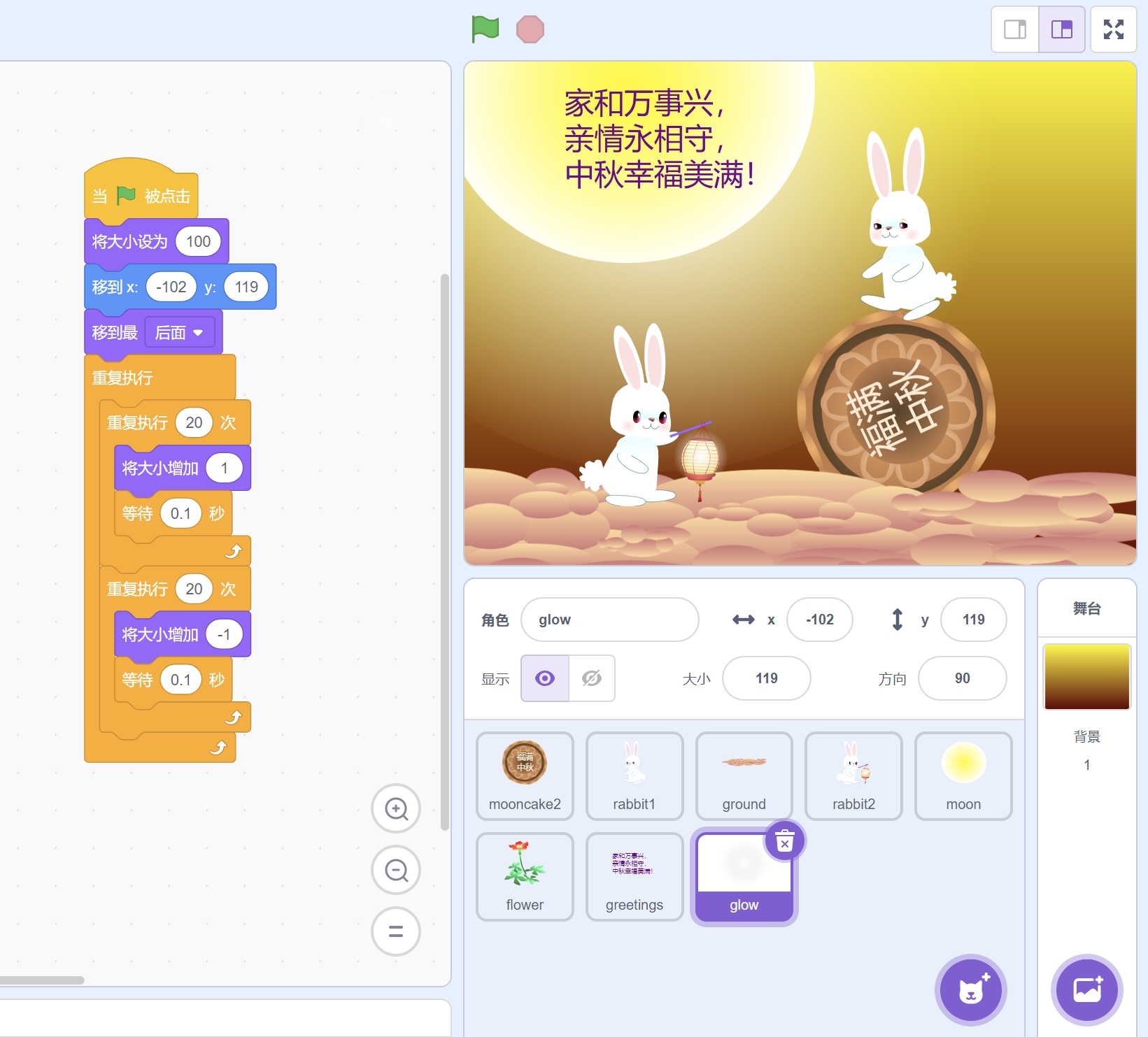Zoom out of the code workspace

pos(396,870)
